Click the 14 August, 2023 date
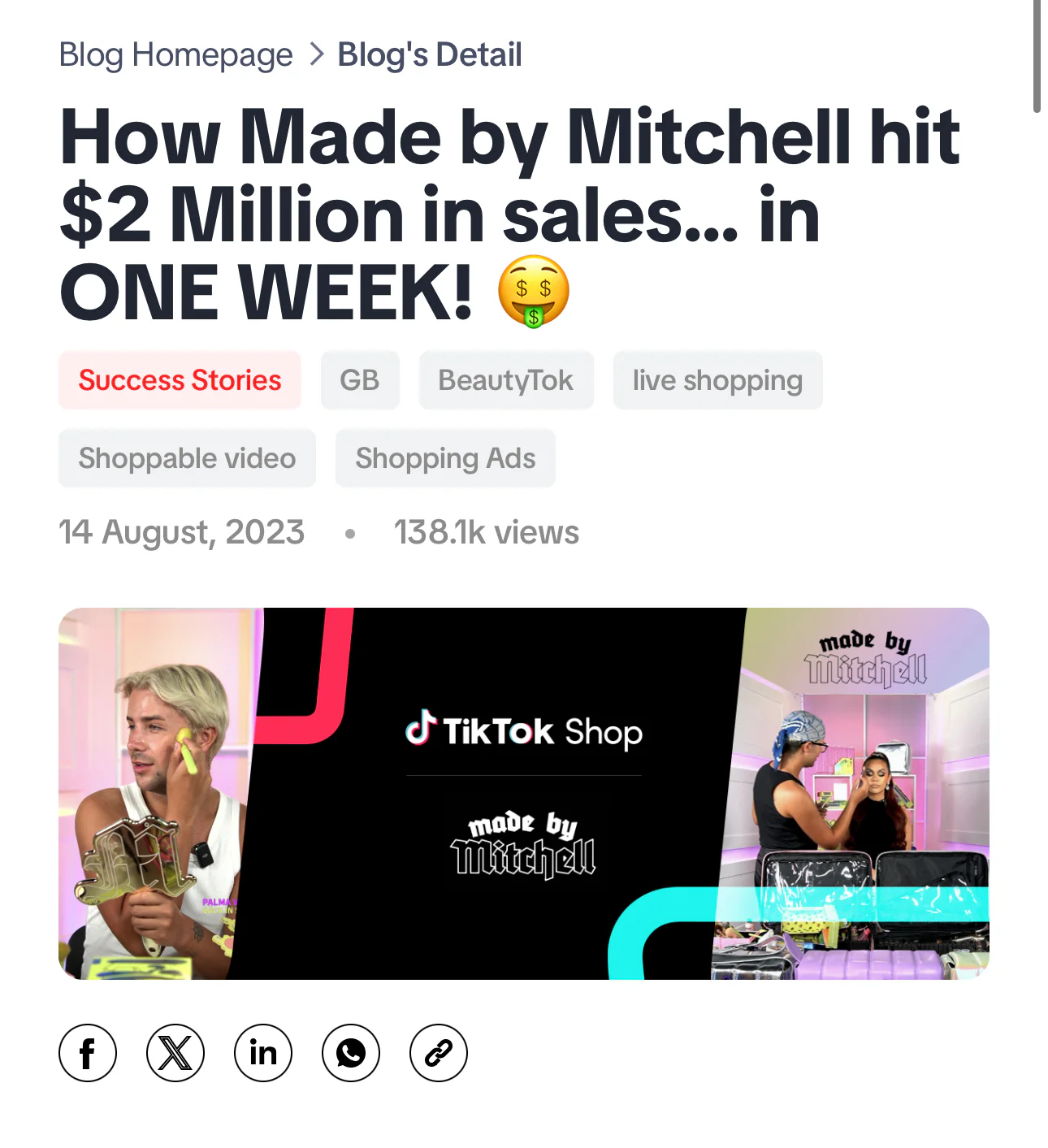Screen dimensions: 1048x1148 181,532
